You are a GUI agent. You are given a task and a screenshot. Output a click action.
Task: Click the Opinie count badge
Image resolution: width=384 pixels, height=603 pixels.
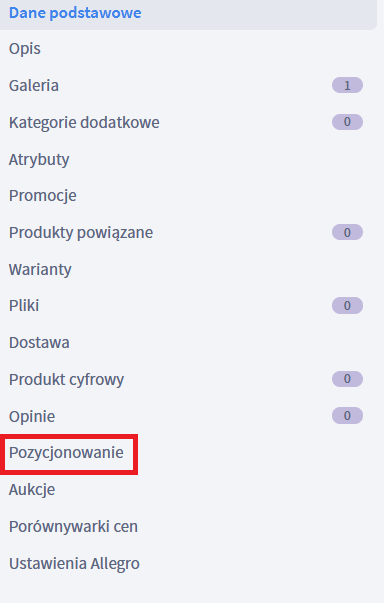(347, 415)
